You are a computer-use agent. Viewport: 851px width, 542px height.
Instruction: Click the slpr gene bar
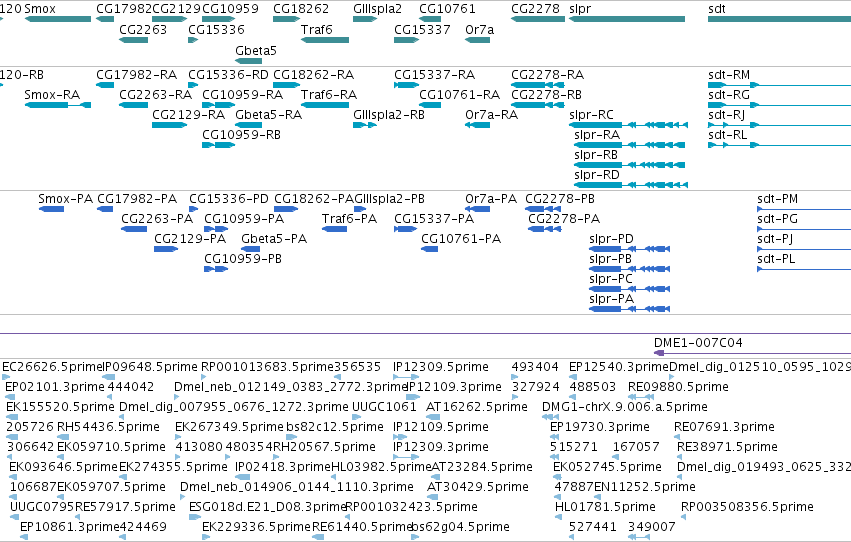coord(627,20)
